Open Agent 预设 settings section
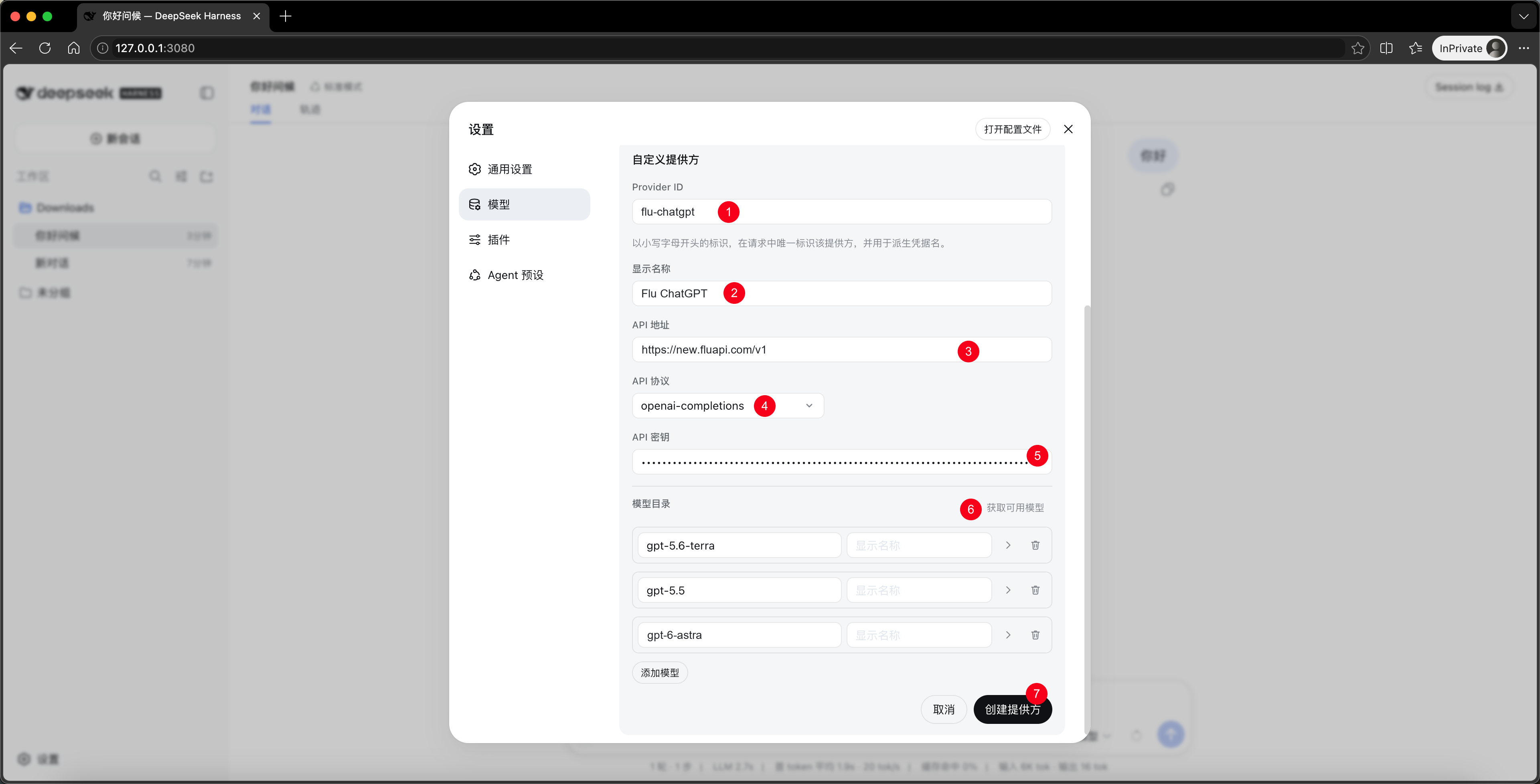This screenshot has width=1540, height=784. point(524,275)
